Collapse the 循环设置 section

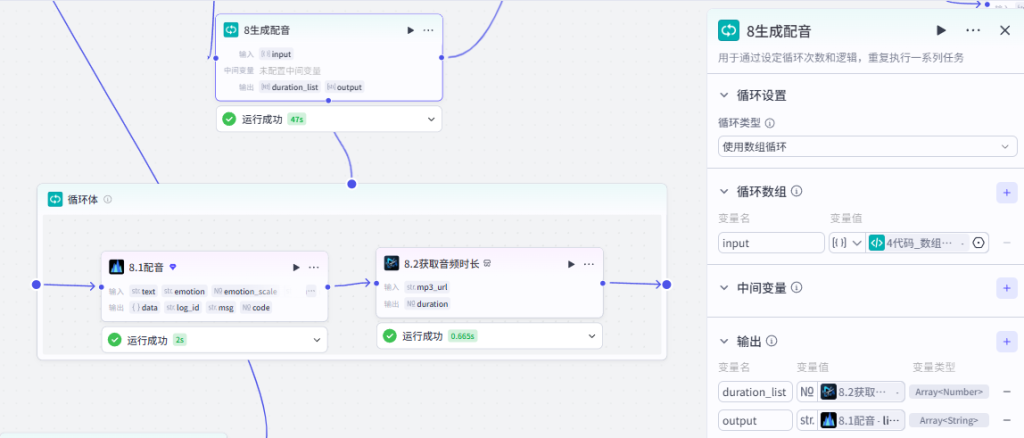click(724, 95)
